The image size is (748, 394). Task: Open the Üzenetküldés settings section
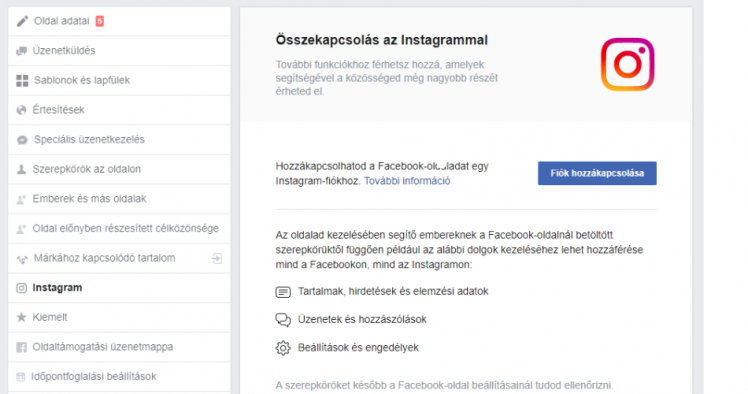[119, 51]
